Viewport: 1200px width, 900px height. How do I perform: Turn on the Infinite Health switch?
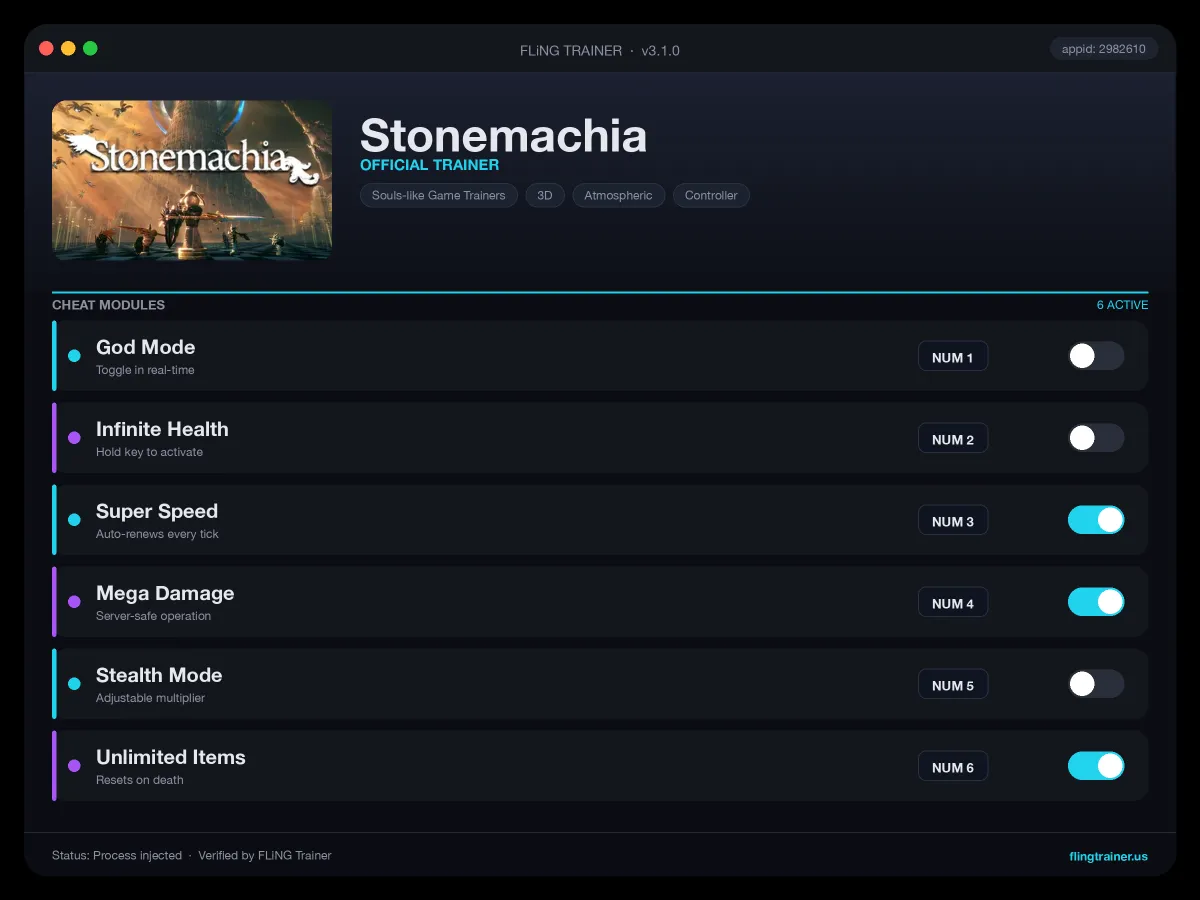(x=1096, y=438)
